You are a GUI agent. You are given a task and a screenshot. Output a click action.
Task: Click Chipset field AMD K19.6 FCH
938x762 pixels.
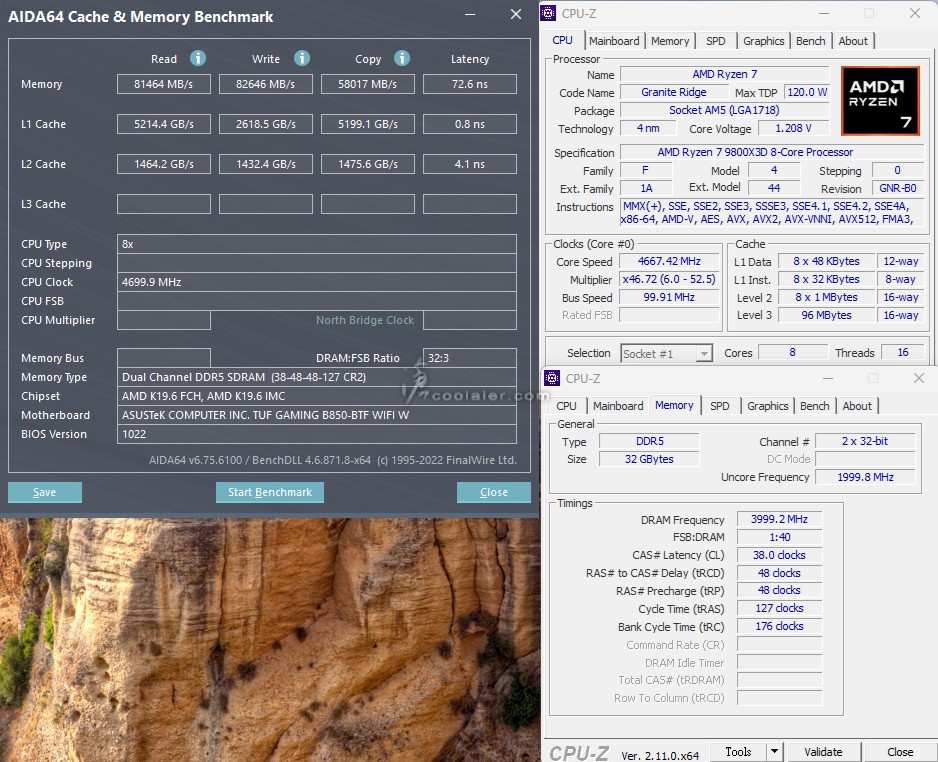pyautogui.click(x=316, y=396)
